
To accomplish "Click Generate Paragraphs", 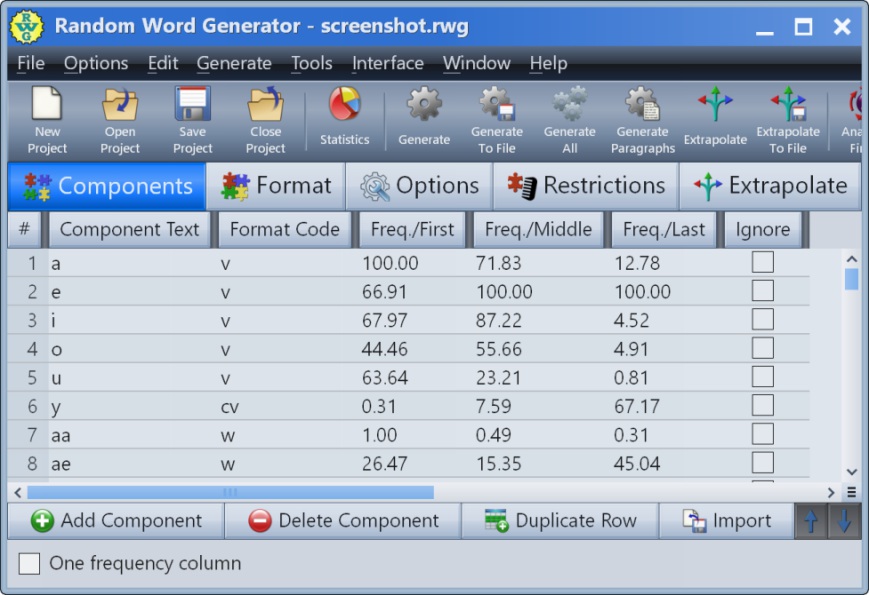I will click(x=642, y=118).
